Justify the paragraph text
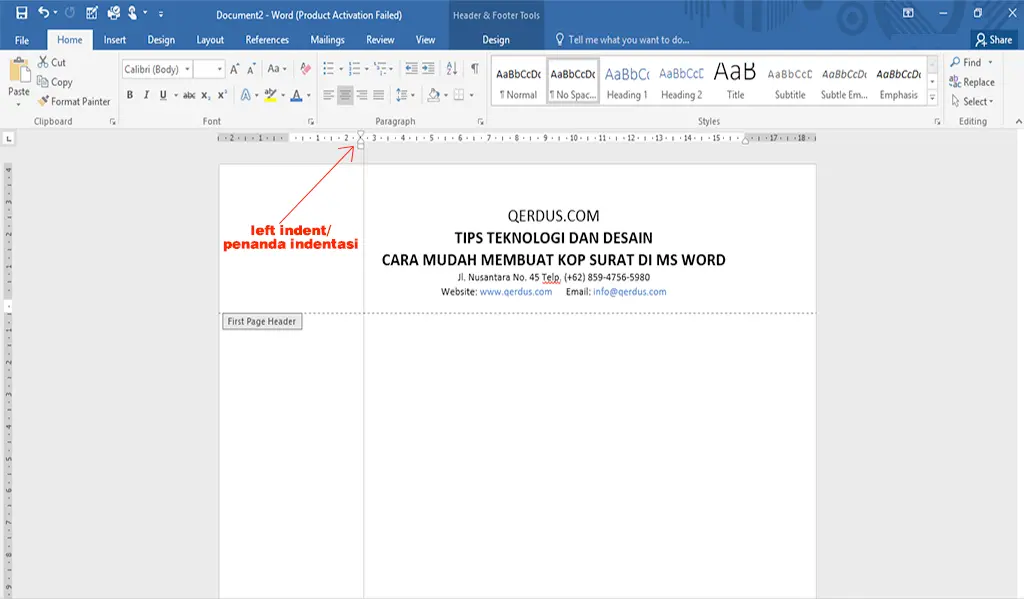 pos(379,95)
